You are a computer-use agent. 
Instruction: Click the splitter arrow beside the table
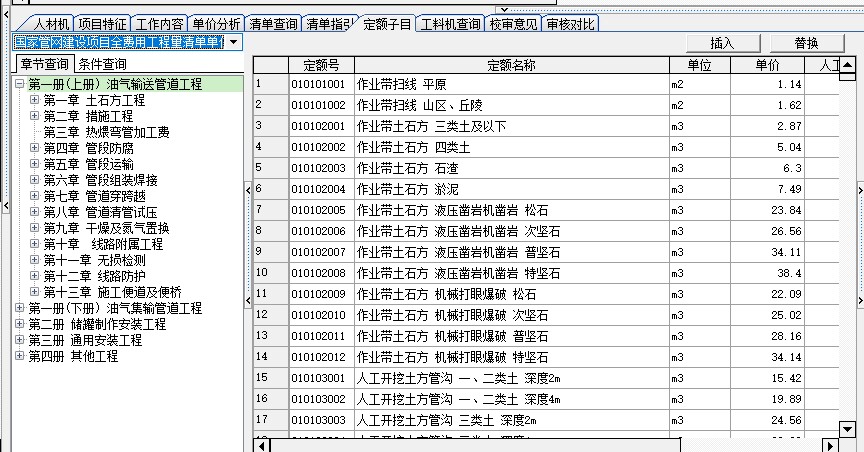click(x=248, y=188)
